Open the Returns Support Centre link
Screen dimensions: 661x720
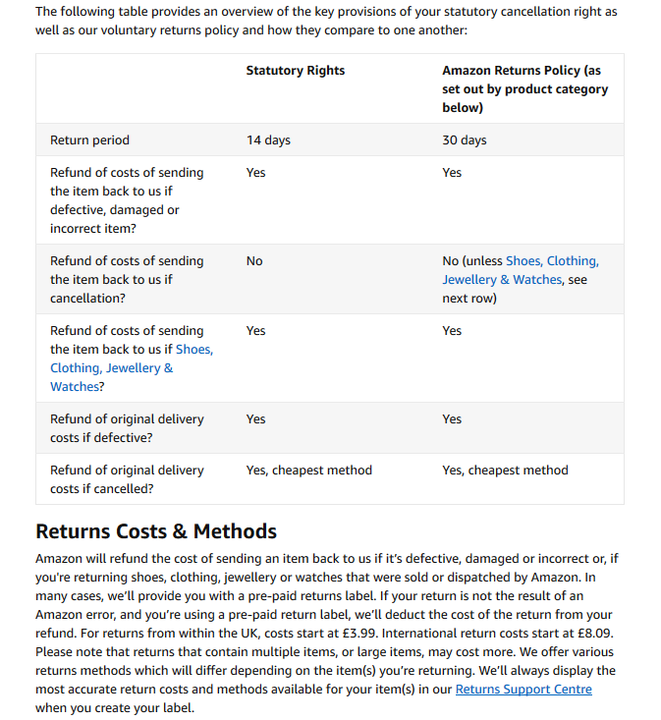click(x=523, y=689)
